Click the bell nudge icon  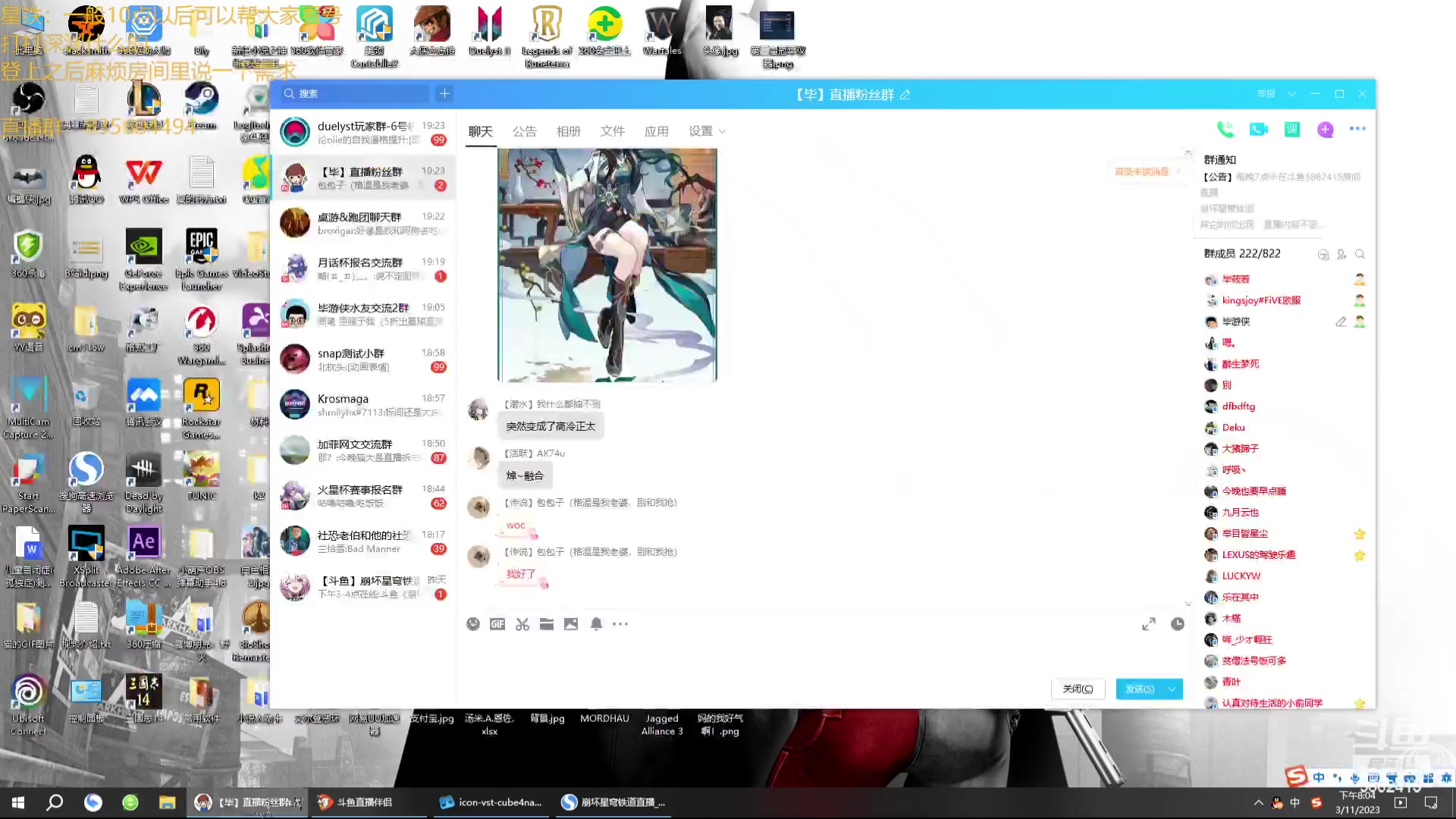coord(596,624)
